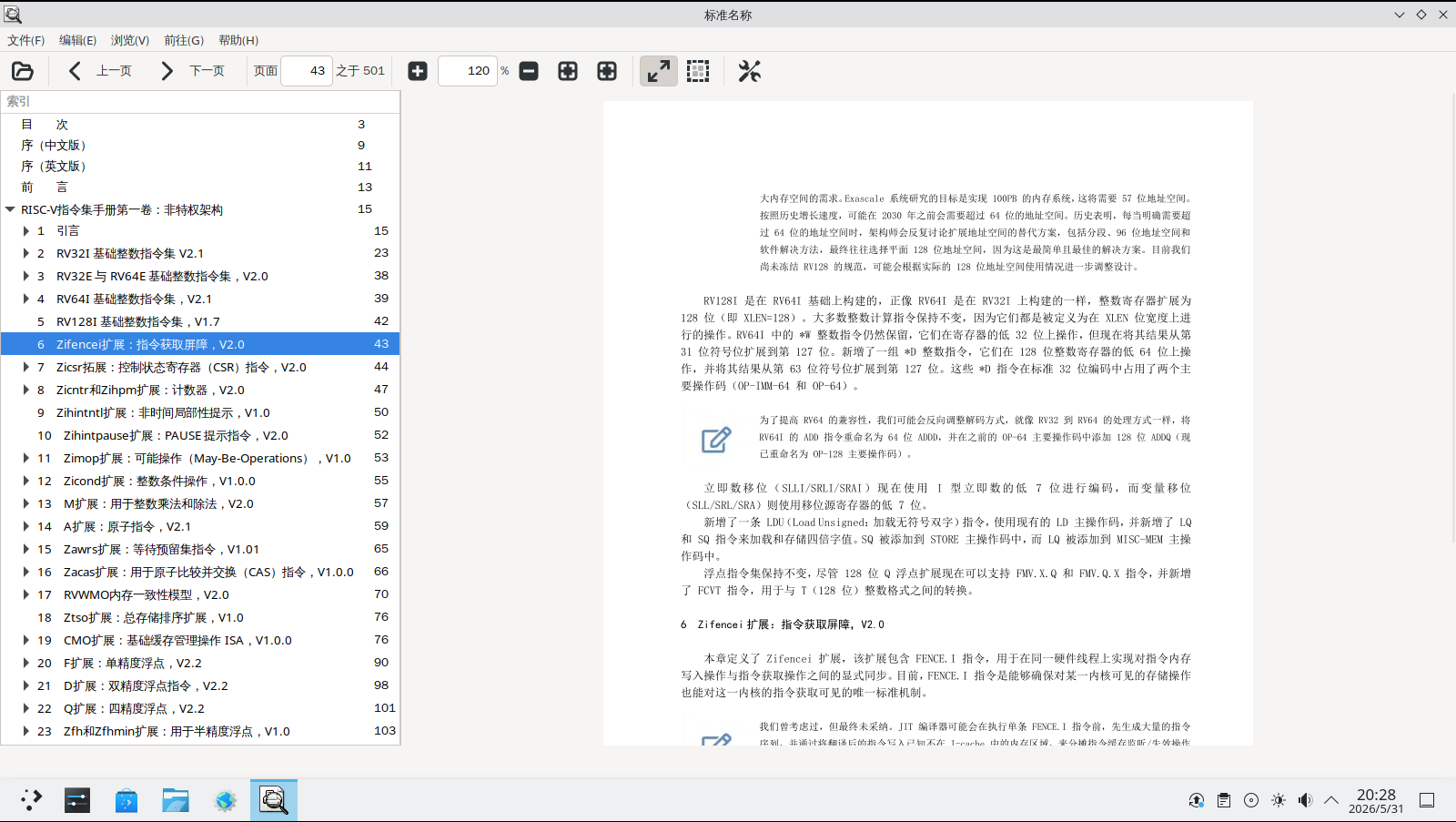Screen dimensions: 1456x822
Task: Click the zoom percentage input field
Action: click(x=468, y=71)
